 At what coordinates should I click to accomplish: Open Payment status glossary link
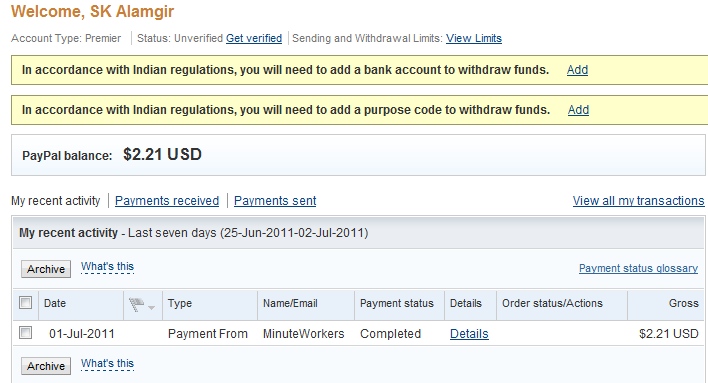[x=638, y=268]
